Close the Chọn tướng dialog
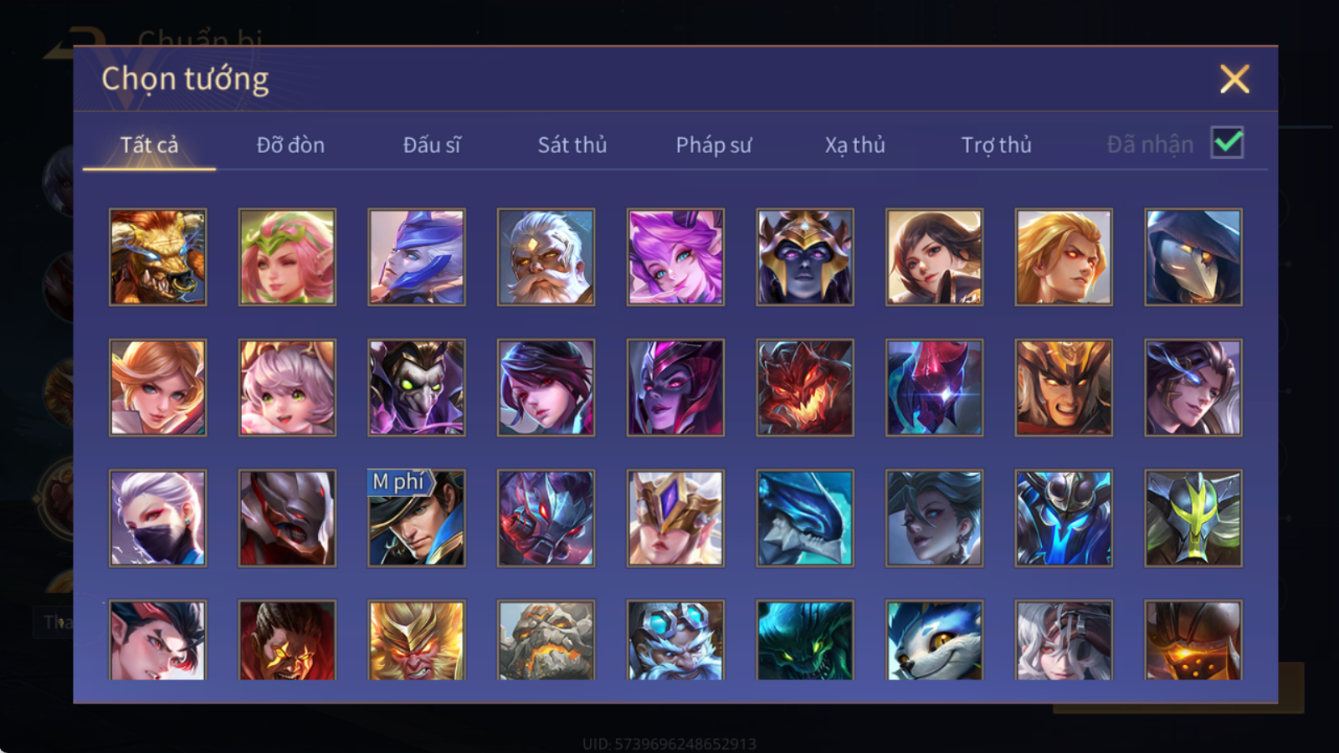 (1234, 79)
